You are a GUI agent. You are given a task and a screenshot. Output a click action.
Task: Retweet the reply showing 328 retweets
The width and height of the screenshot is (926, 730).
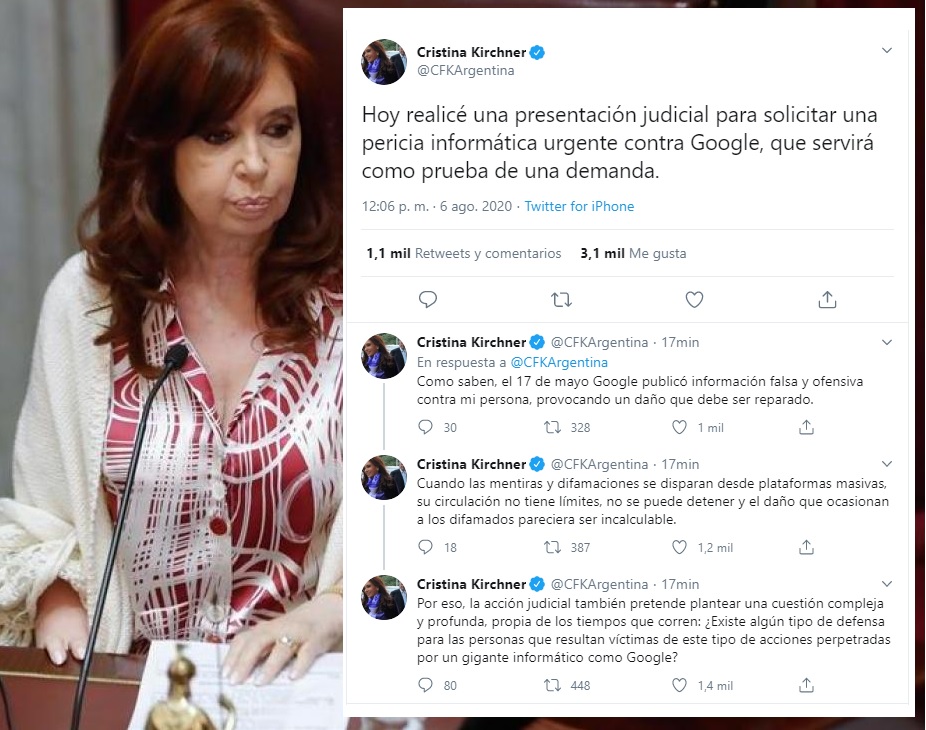(552, 427)
